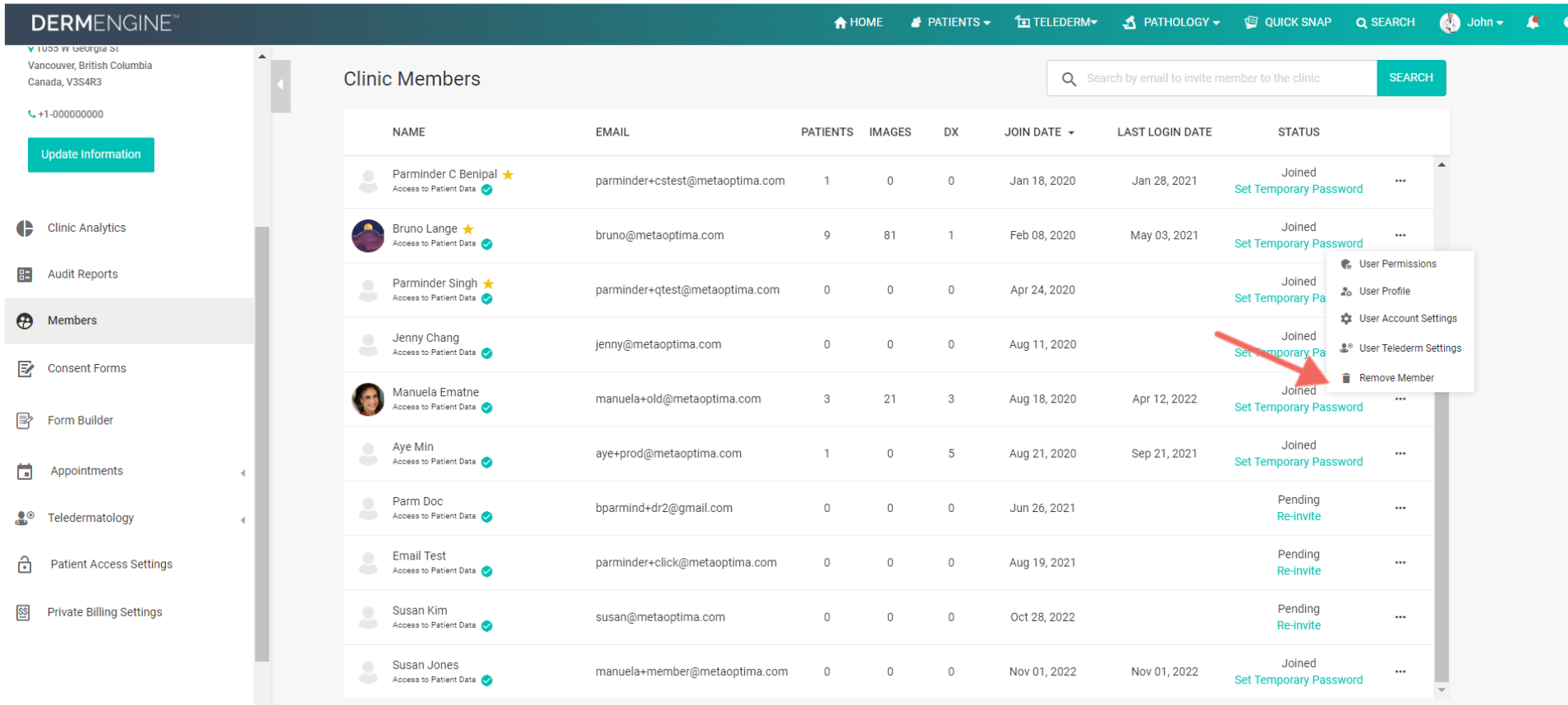Click Parm Doc's default avatar icon
Image resolution: width=1568 pixels, height=705 pixels.
369,508
